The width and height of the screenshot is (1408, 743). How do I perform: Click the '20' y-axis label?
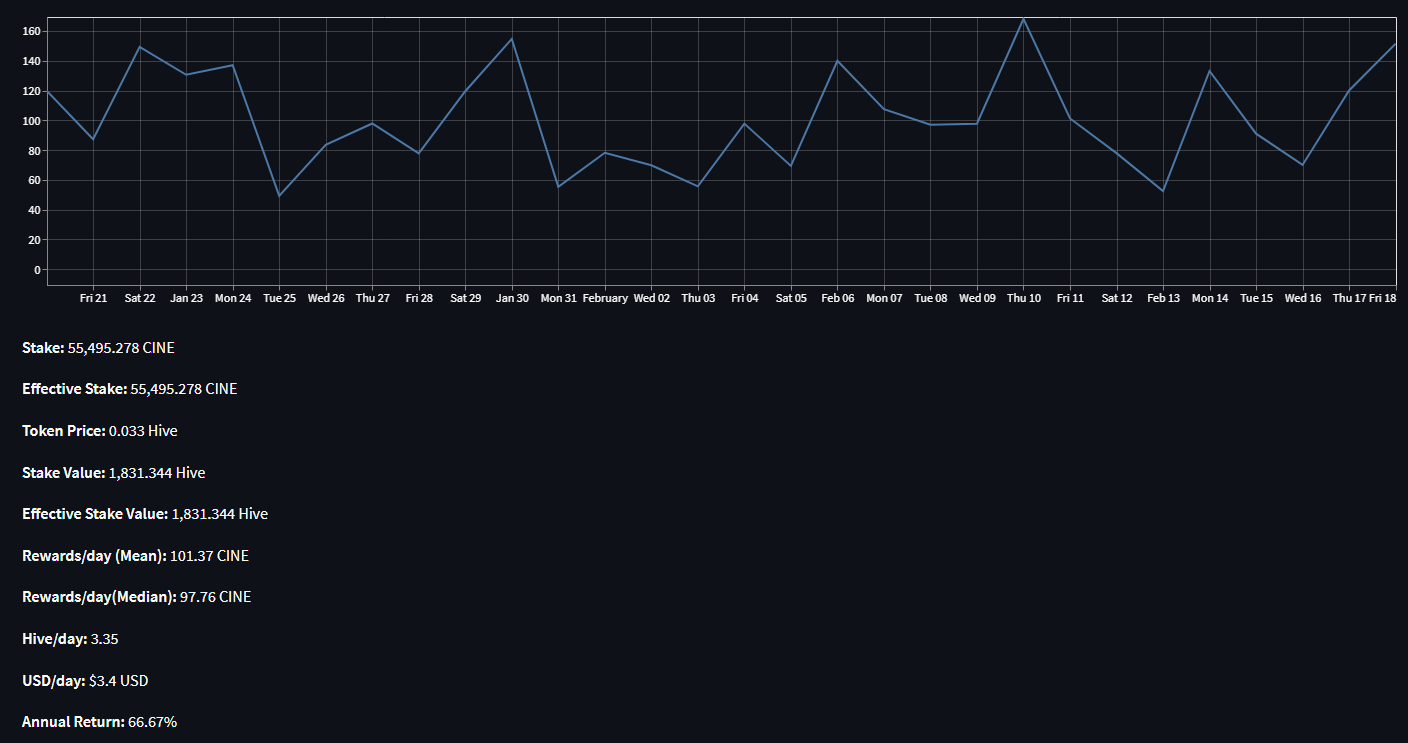tap(34, 240)
